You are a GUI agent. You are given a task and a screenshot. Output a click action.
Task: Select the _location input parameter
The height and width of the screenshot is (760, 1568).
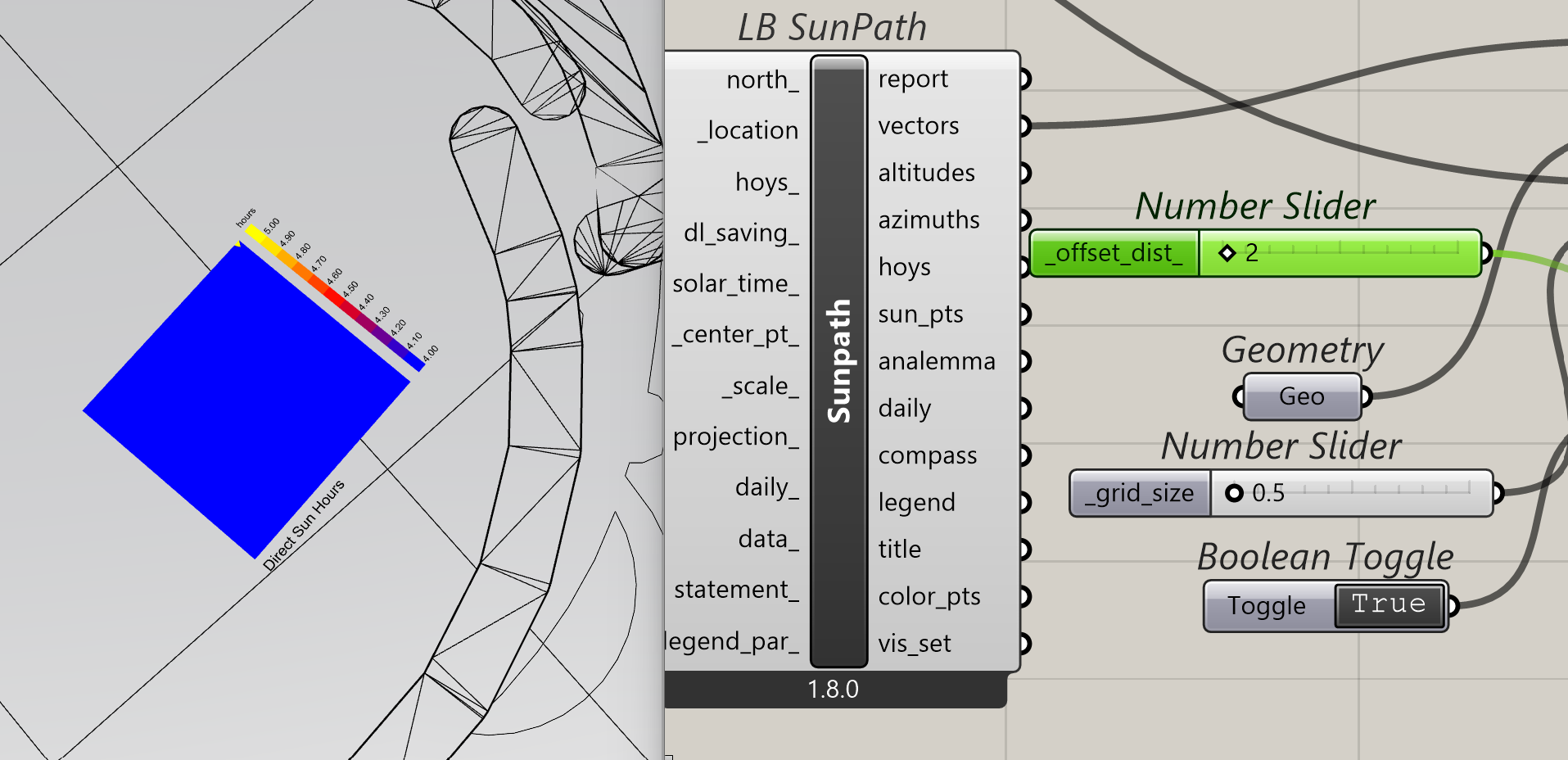(748, 131)
